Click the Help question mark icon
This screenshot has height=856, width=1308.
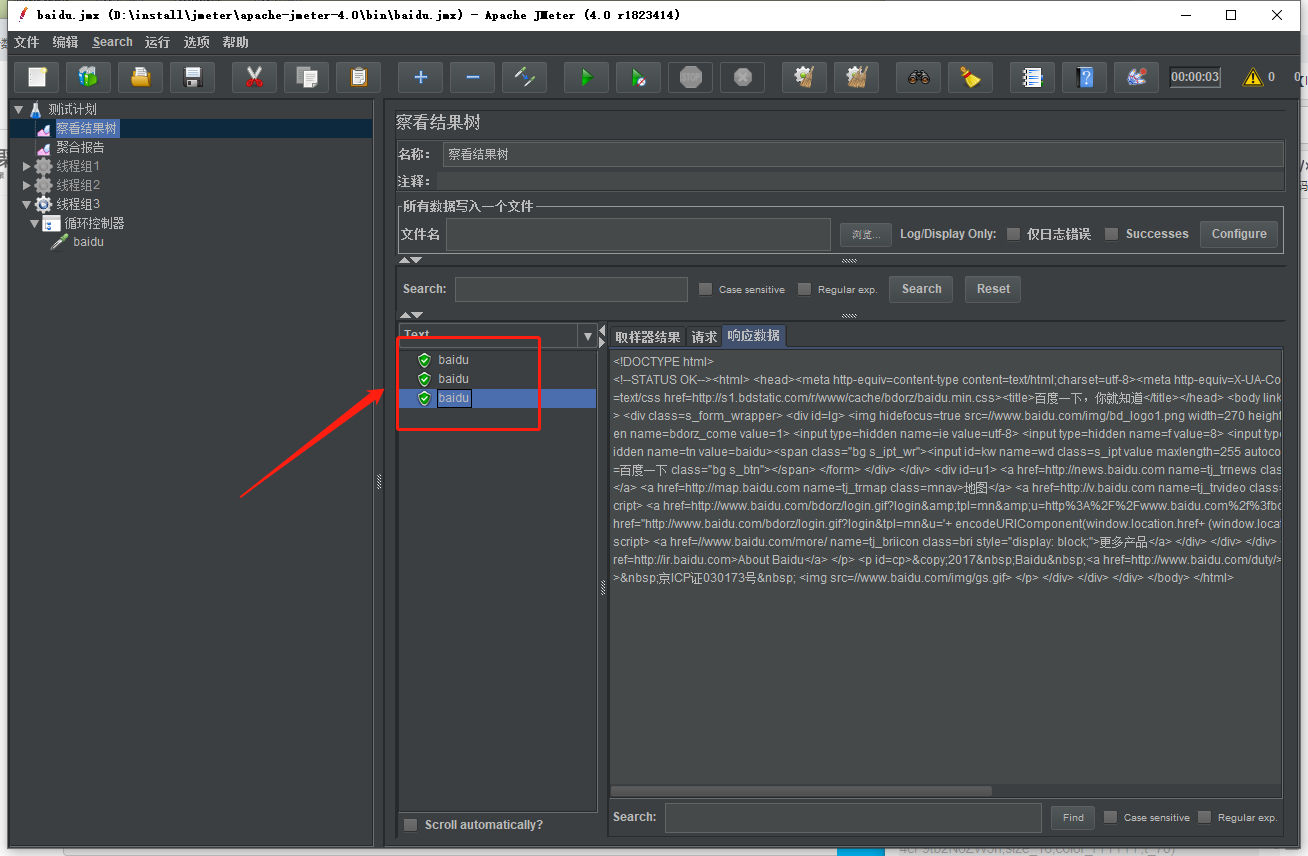coord(1084,77)
